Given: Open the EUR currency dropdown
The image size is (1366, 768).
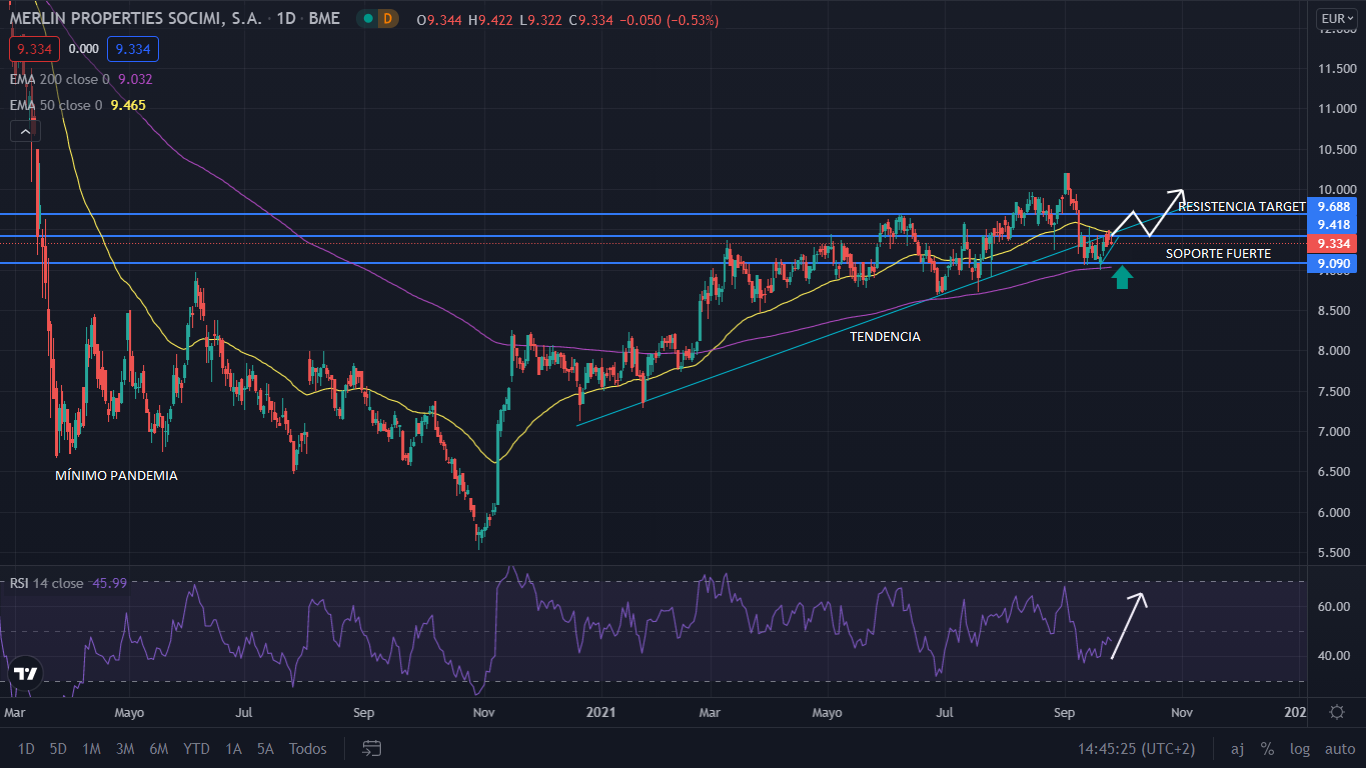Looking at the screenshot, I should 1338,17.
